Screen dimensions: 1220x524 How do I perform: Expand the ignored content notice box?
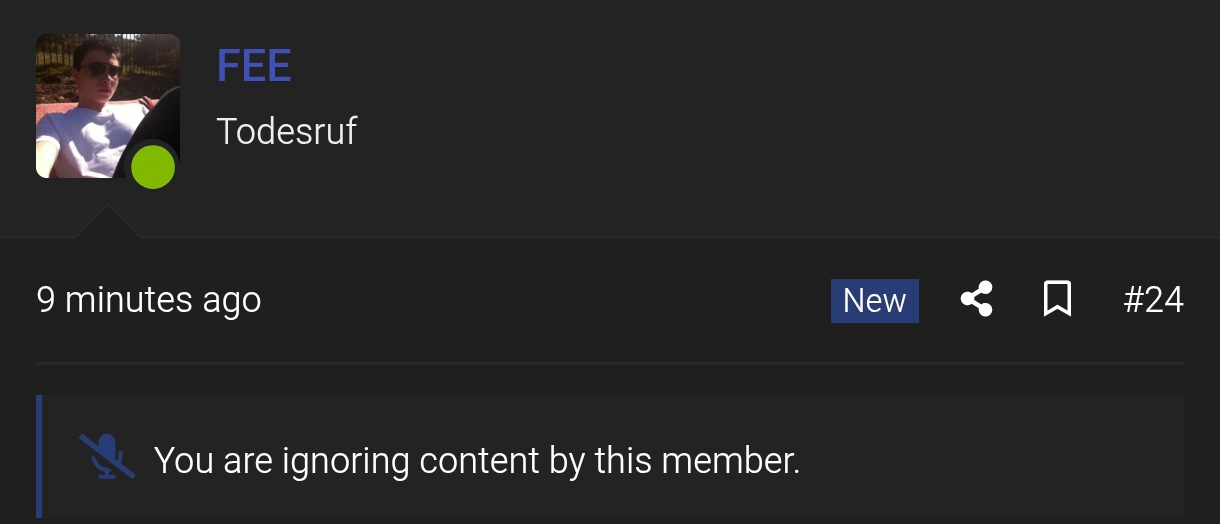610,457
